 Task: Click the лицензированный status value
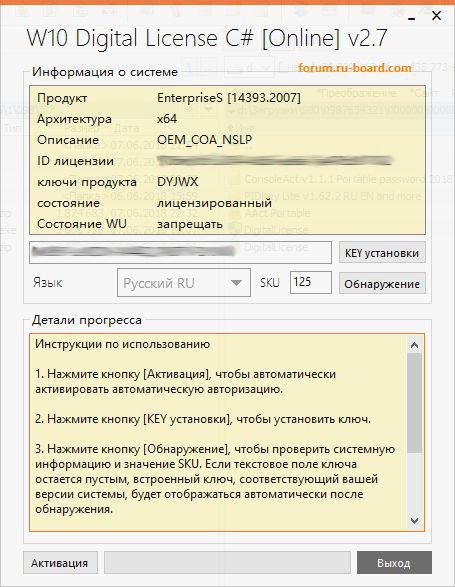click(x=214, y=203)
